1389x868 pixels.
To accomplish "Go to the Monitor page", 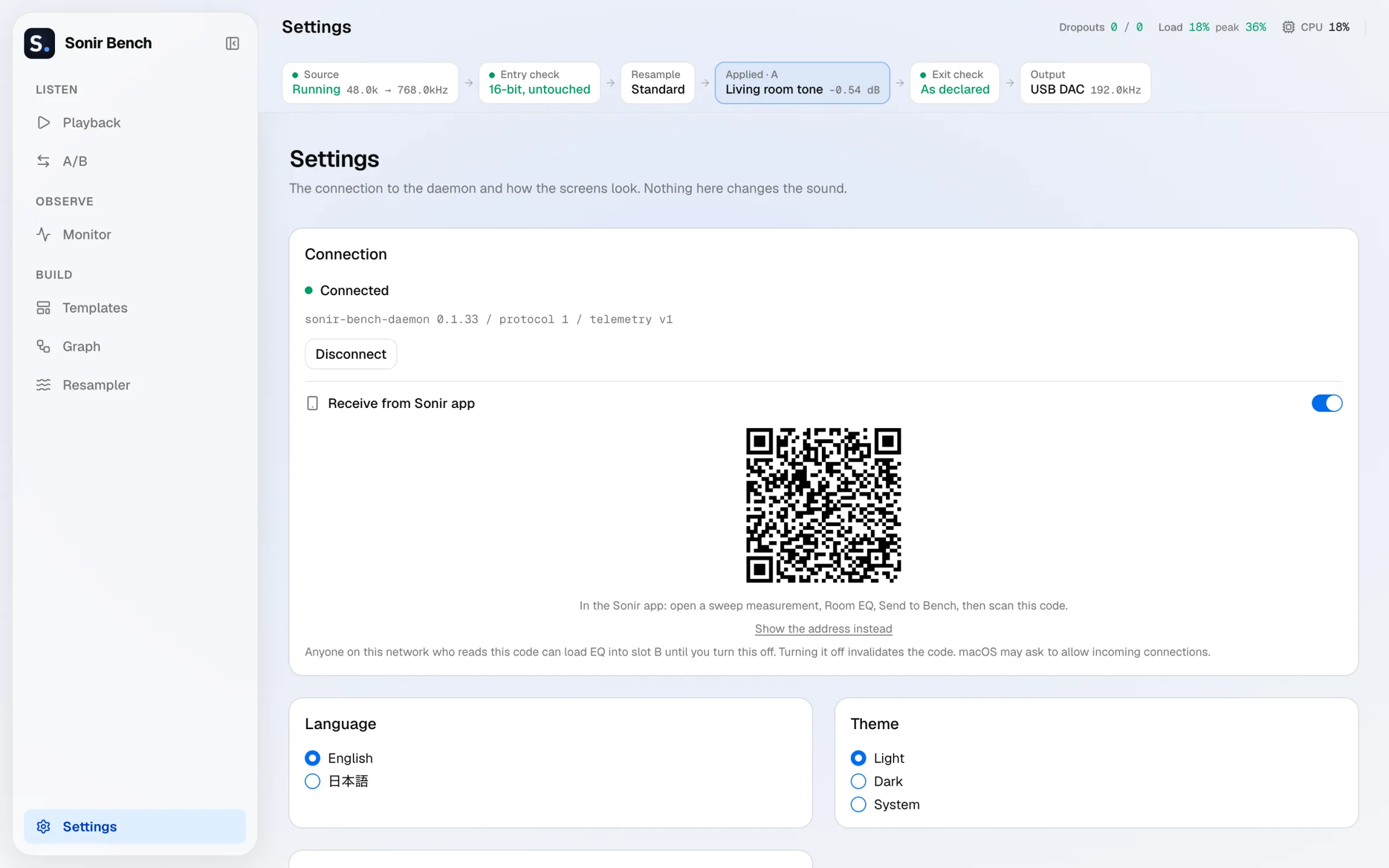I will pyautogui.click(x=135, y=234).
